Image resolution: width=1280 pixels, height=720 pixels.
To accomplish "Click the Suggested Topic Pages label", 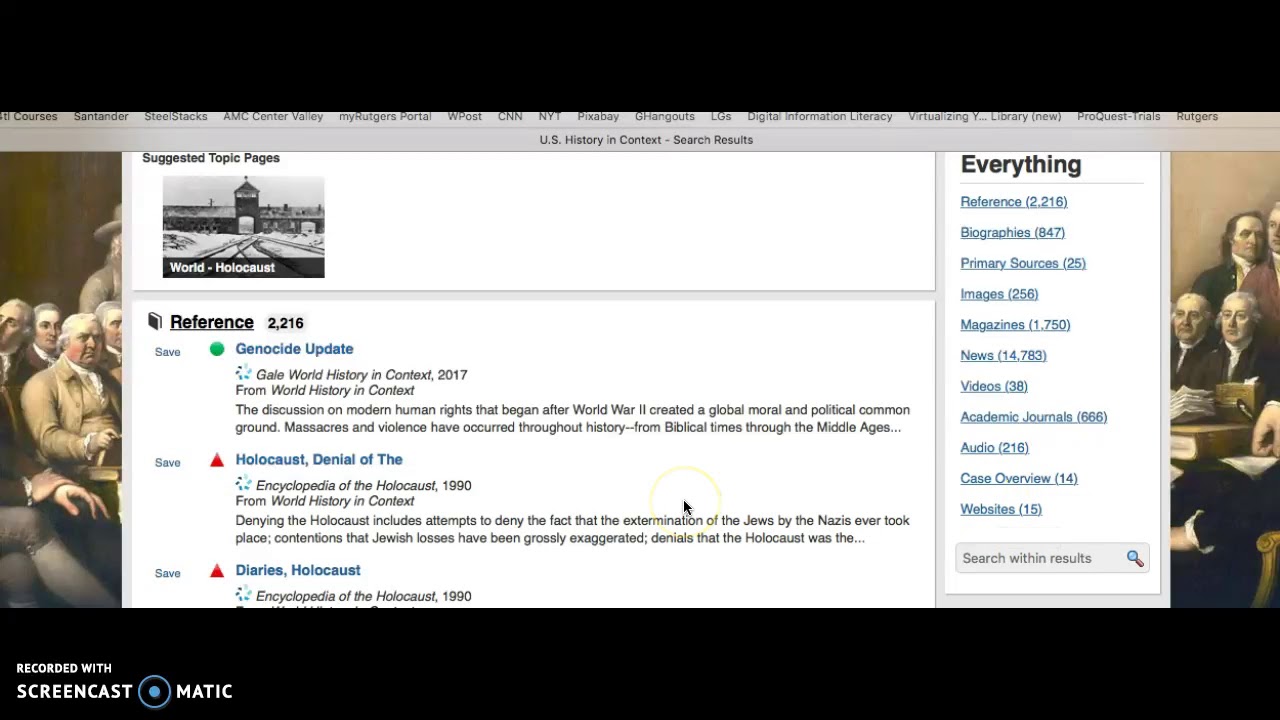I will click(211, 158).
